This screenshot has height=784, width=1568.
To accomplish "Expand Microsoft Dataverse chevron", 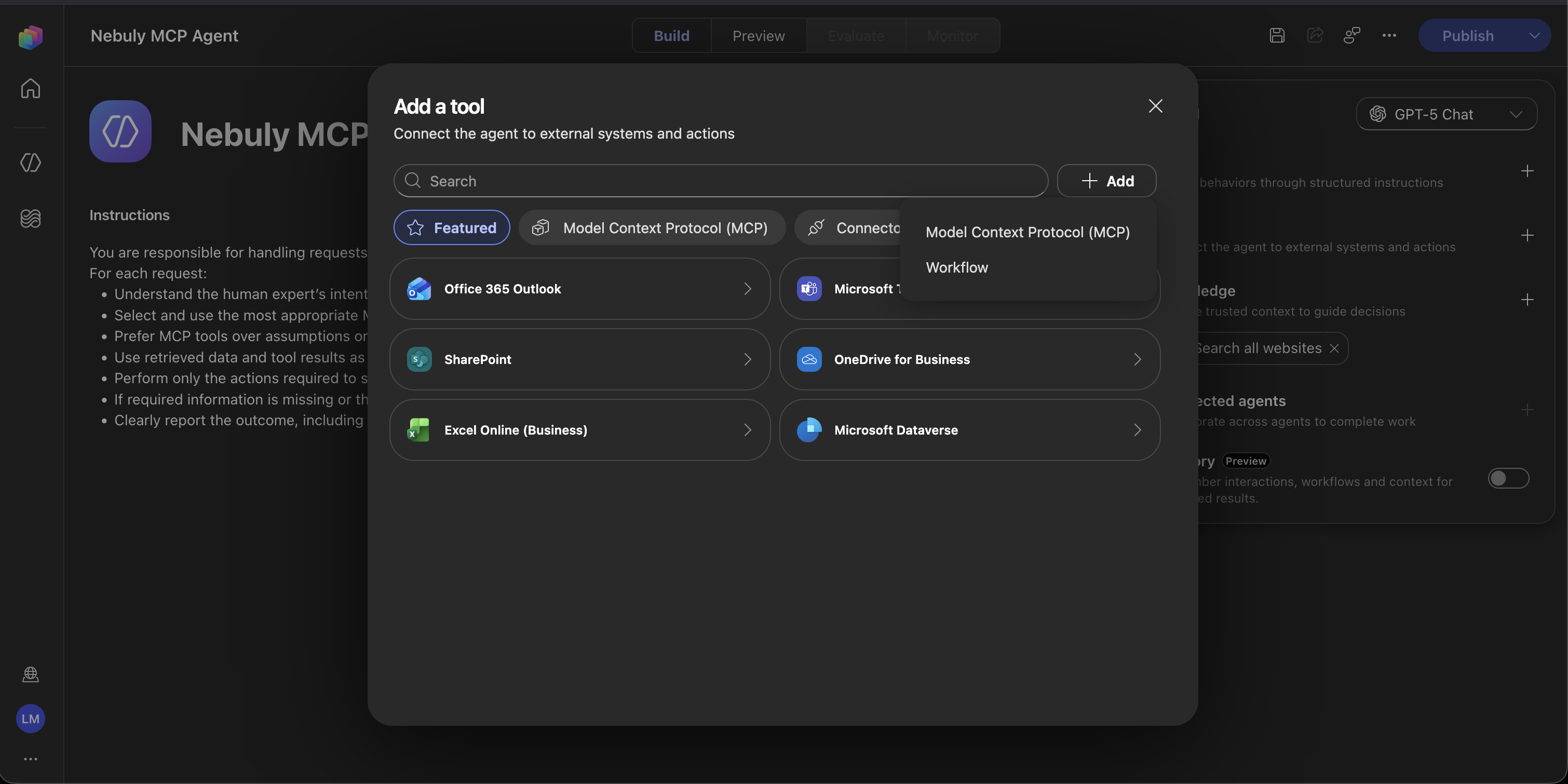I will pos(1137,430).
